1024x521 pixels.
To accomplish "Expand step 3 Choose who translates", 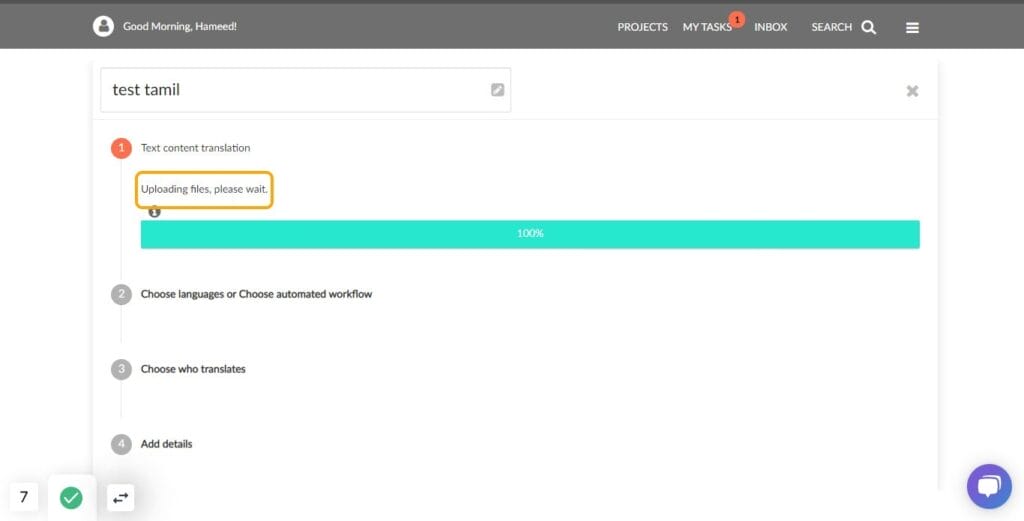I will 193,369.
